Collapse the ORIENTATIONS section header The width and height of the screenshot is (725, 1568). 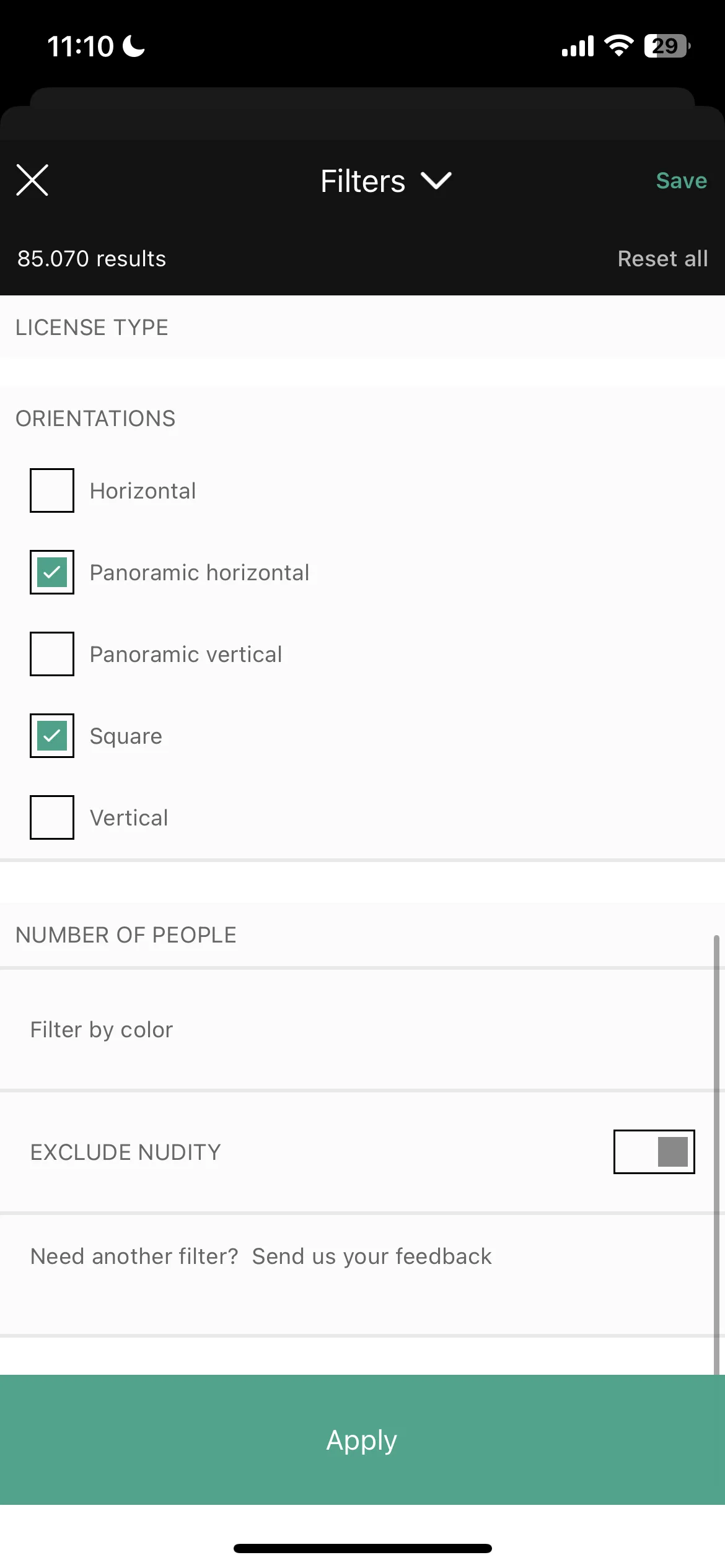[x=362, y=419]
